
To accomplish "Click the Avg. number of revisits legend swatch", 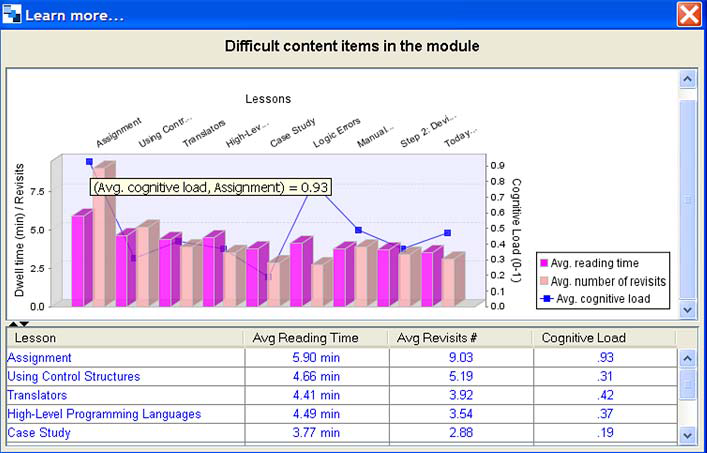I will [546, 281].
